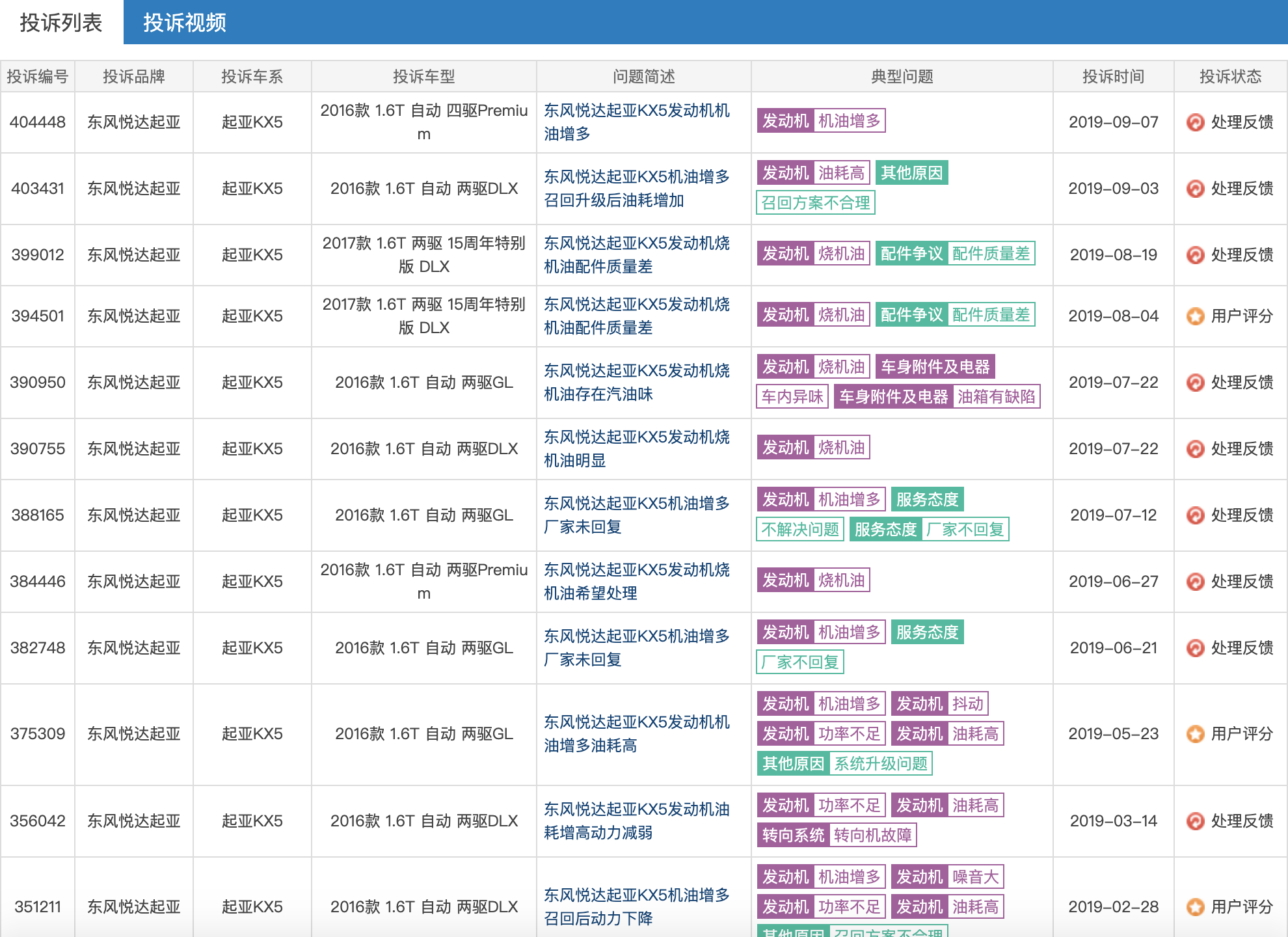This screenshot has width=1288, height=937.
Task: Click the 配件质量差 tag in row 399012
Action: pos(991,254)
